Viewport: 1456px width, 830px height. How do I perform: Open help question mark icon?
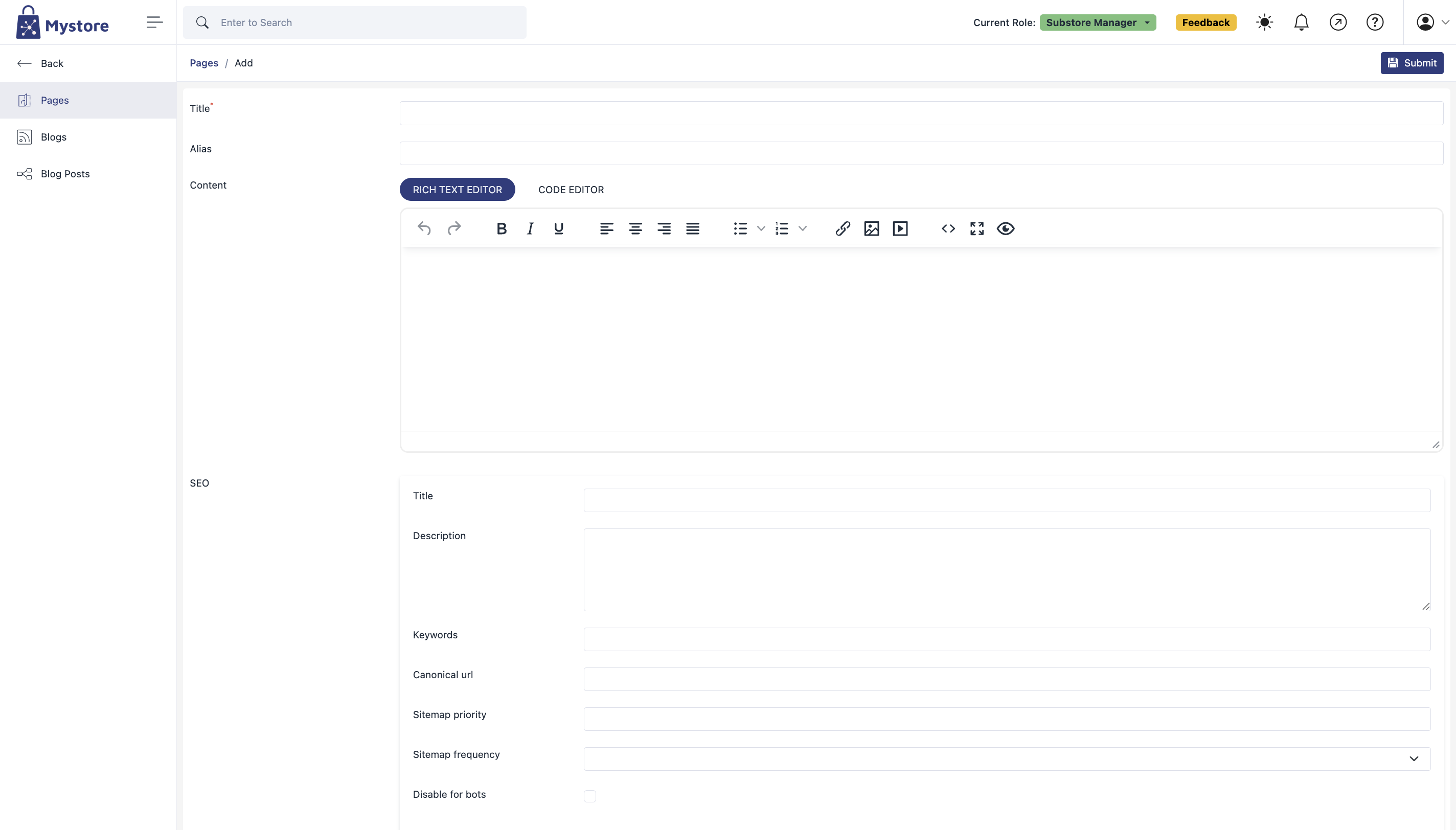point(1375,22)
